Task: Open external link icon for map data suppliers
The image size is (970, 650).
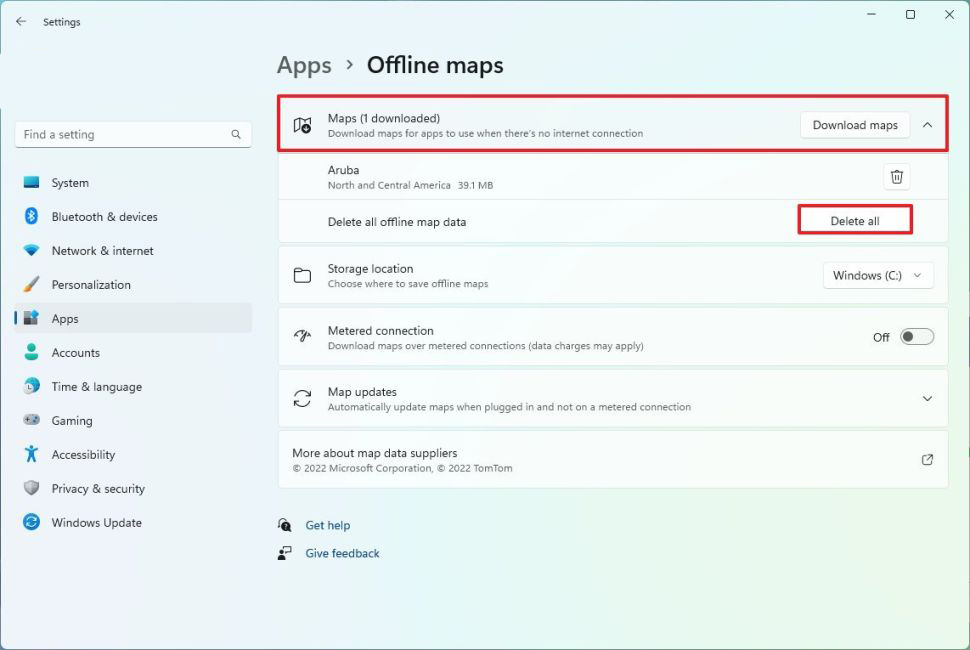Action: (x=926, y=460)
